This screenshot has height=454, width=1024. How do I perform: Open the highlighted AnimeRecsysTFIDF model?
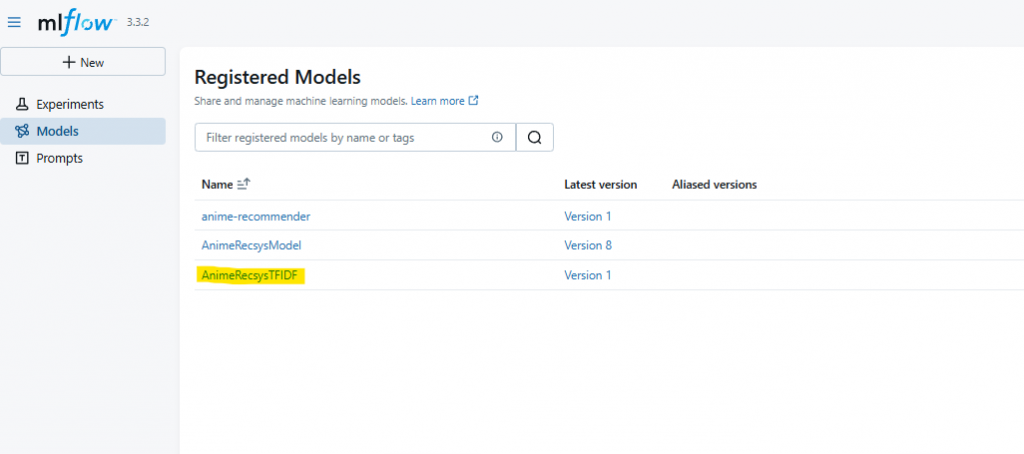coord(249,276)
